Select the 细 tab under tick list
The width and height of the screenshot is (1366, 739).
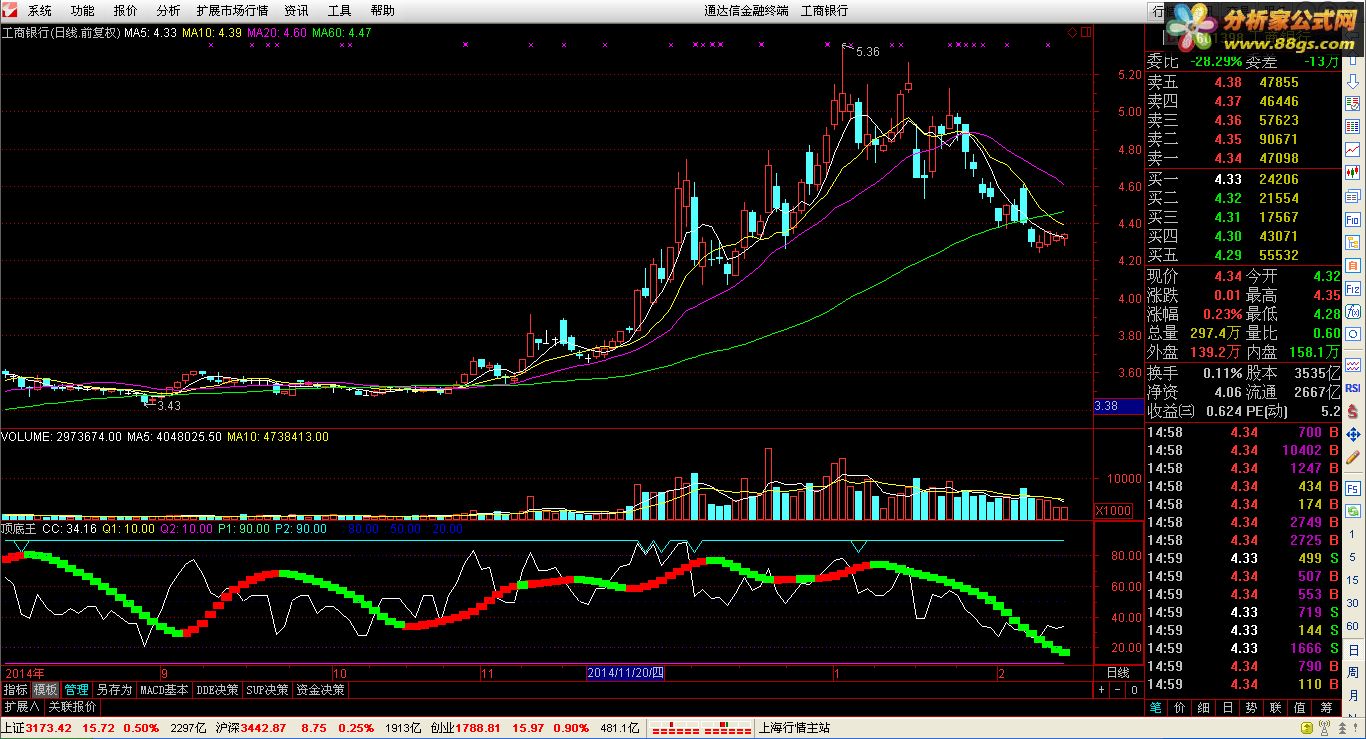[1204, 707]
